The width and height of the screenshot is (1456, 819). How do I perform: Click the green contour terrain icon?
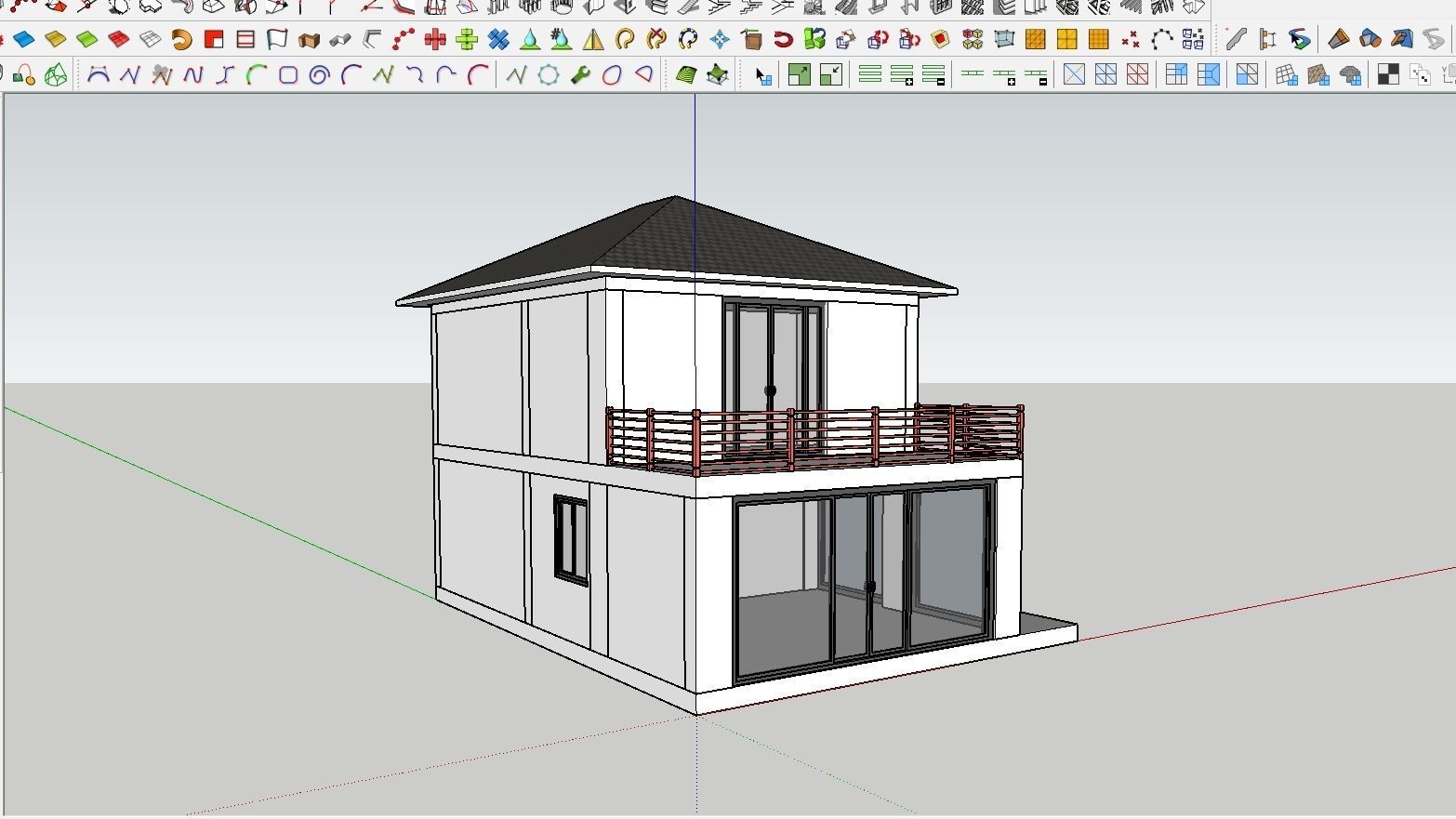pyautogui.click(x=686, y=74)
